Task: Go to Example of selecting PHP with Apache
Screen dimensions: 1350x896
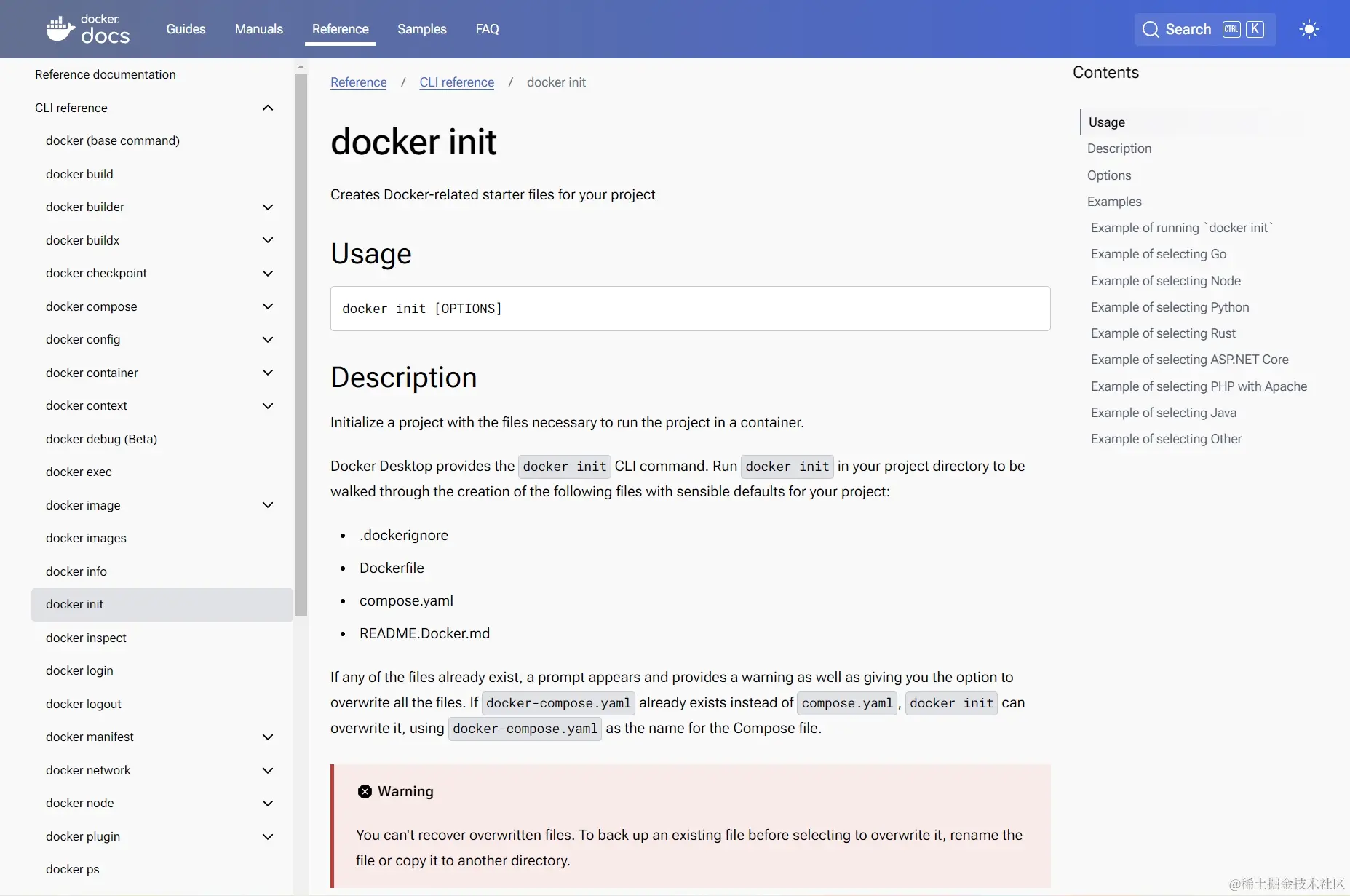Action: (1199, 386)
